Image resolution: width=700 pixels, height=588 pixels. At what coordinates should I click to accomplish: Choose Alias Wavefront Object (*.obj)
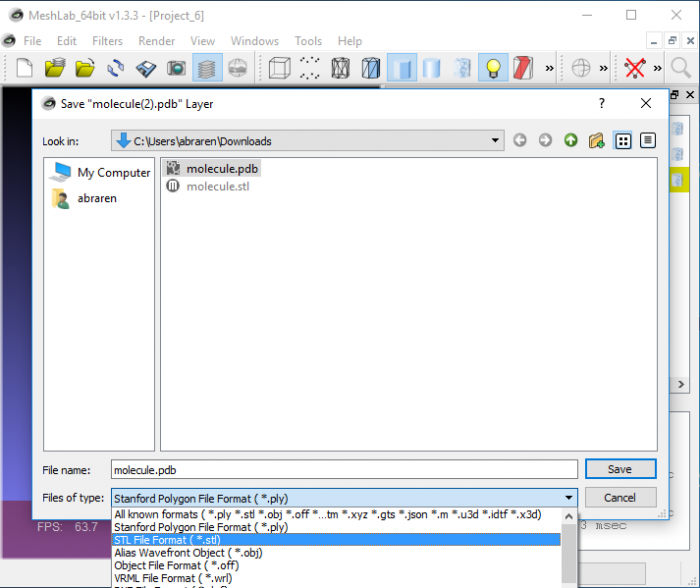point(337,553)
